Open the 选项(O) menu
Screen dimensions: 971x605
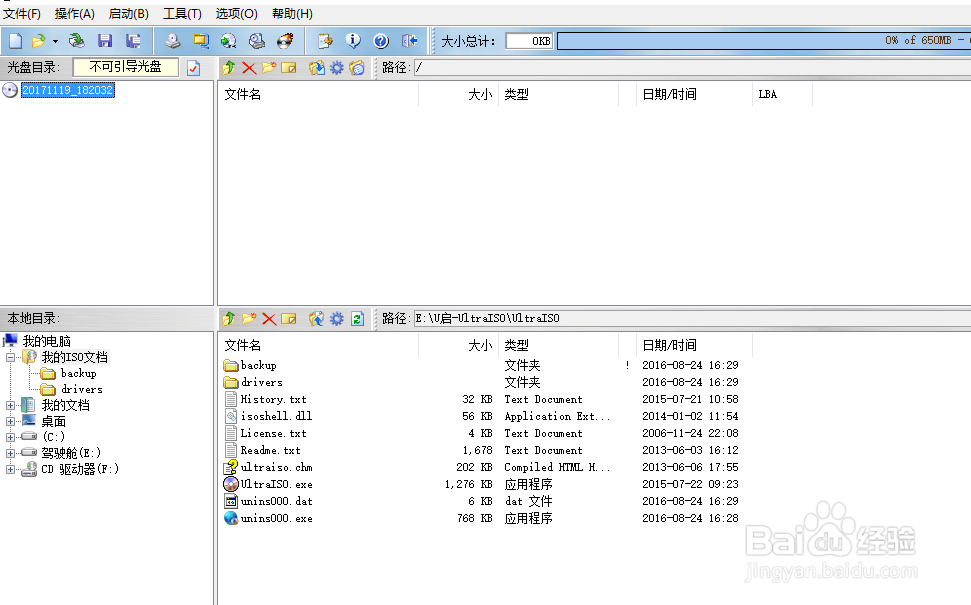(237, 14)
